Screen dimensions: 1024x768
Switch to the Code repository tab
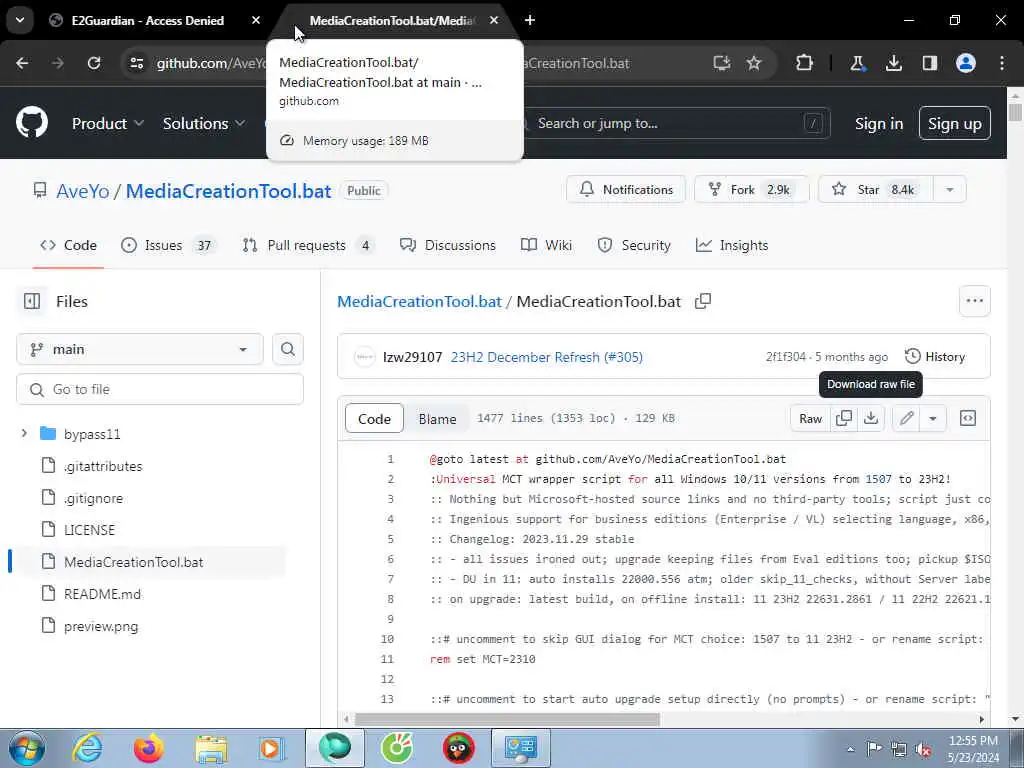[69, 246]
